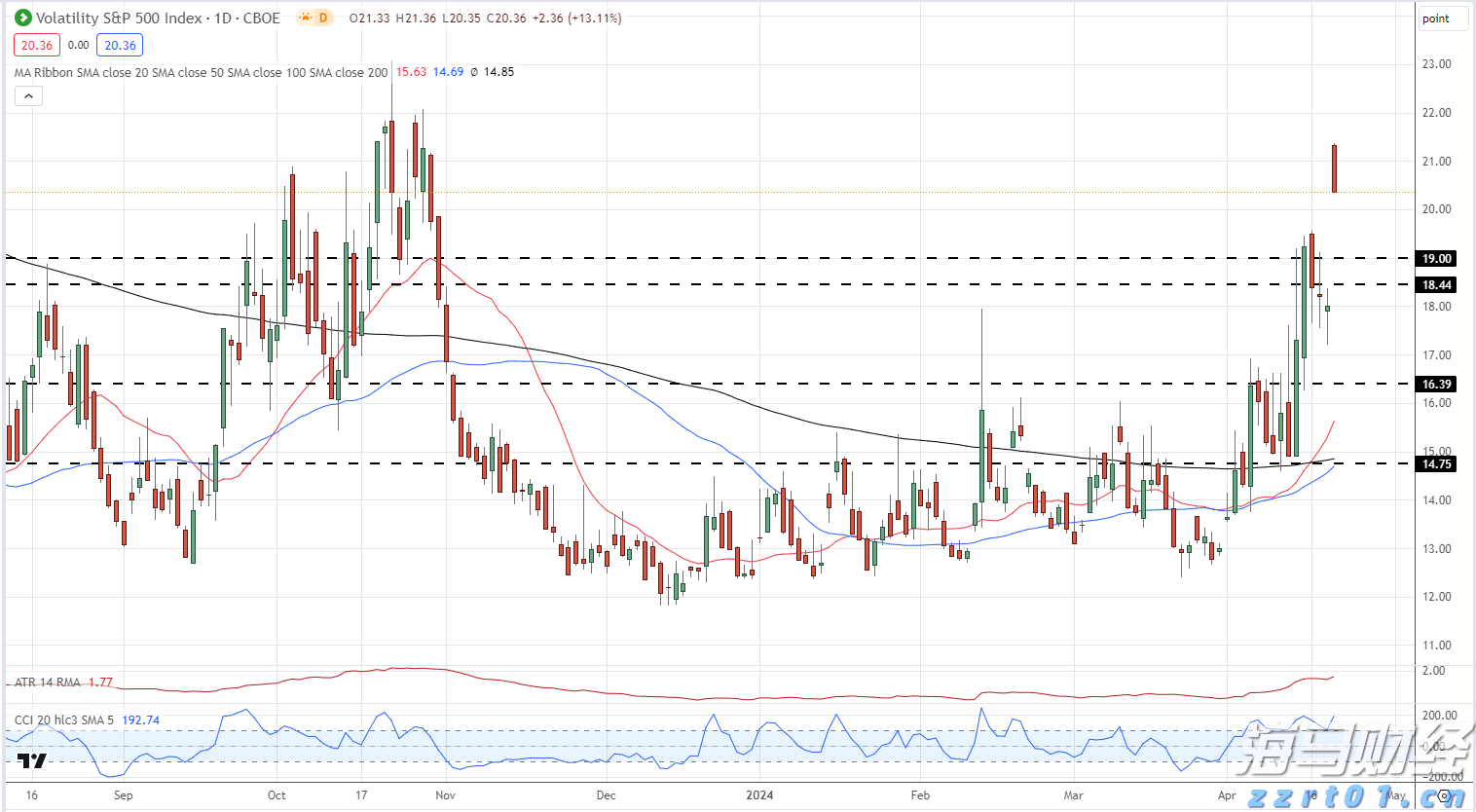Click the market status sun icon
This screenshot has height=812, width=1476.
point(306,18)
